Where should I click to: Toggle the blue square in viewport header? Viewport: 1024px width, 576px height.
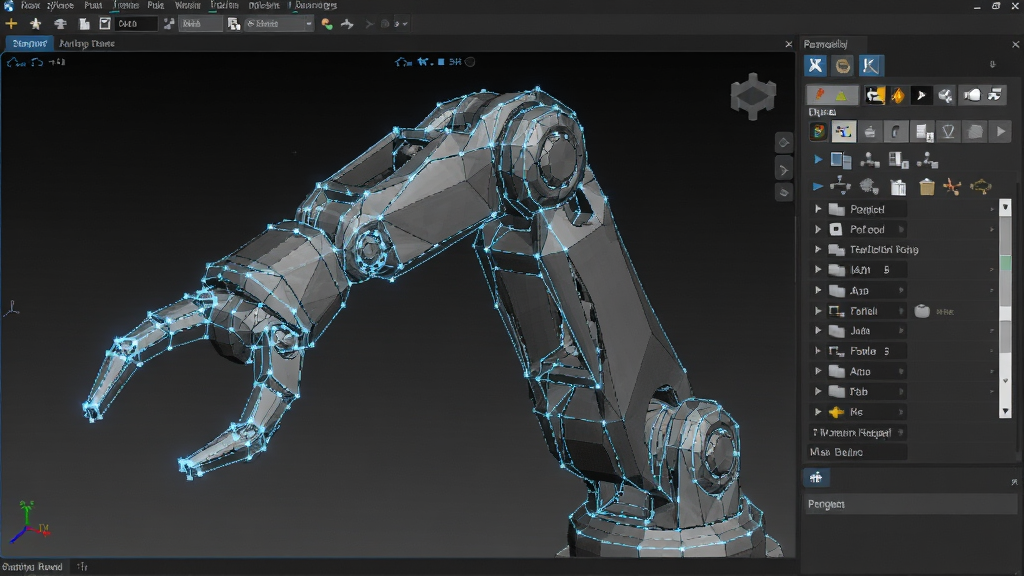coord(441,62)
